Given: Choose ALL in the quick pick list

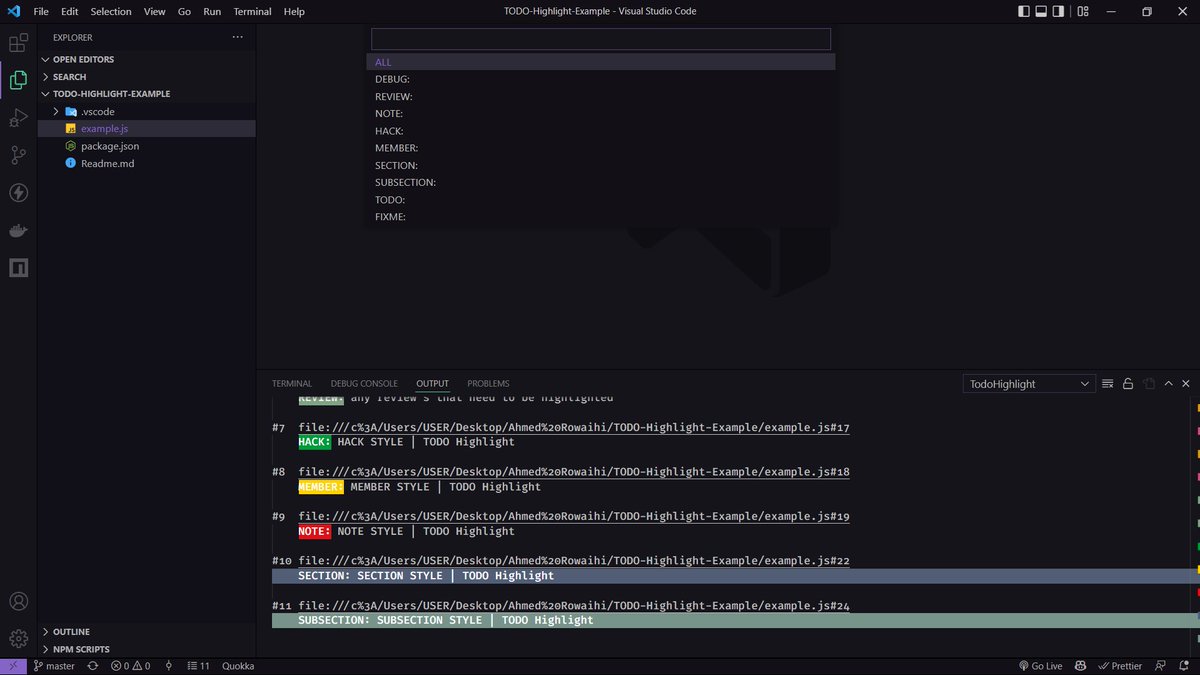Looking at the screenshot, I should [600, 62].
